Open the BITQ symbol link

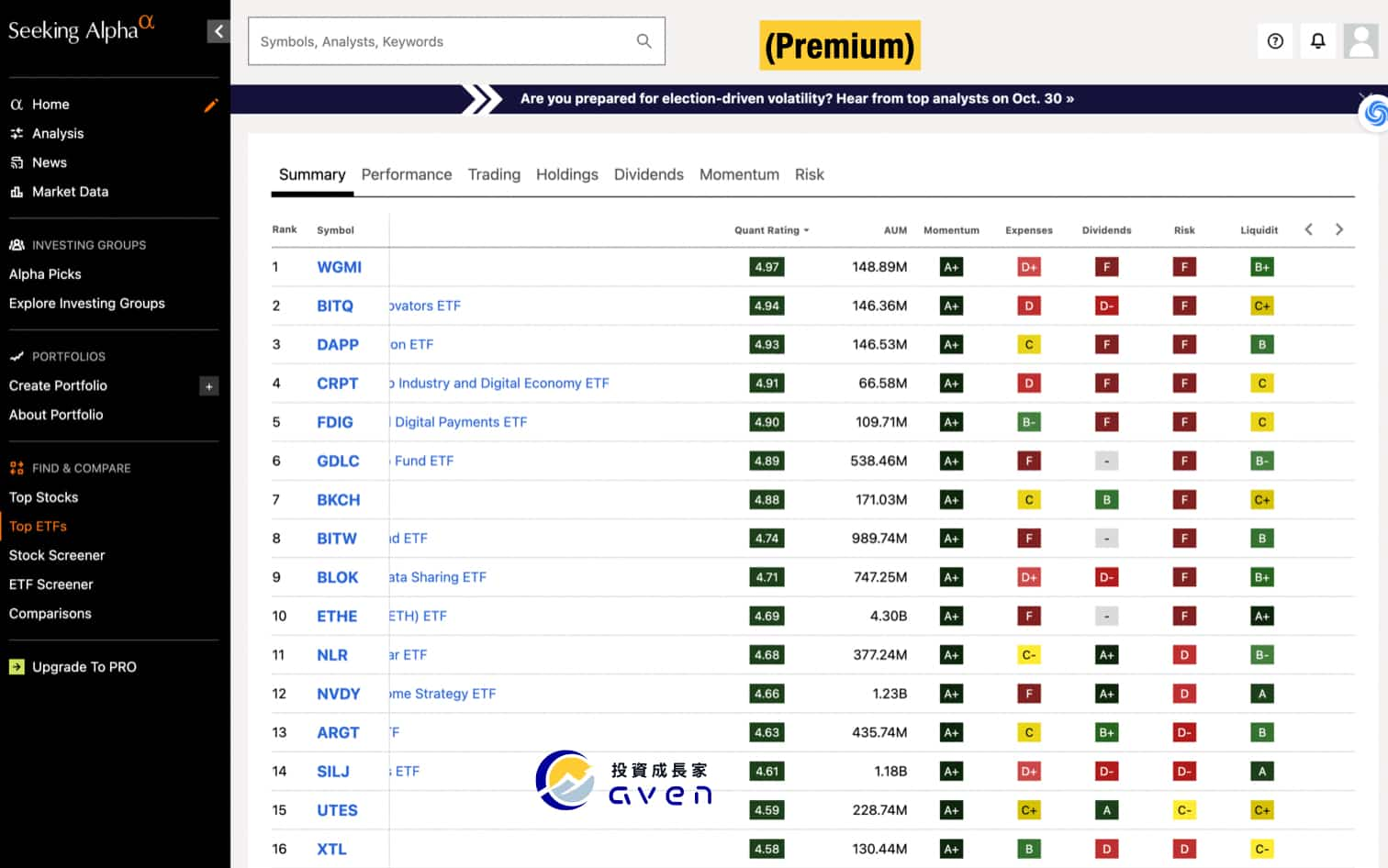point(335,306)
